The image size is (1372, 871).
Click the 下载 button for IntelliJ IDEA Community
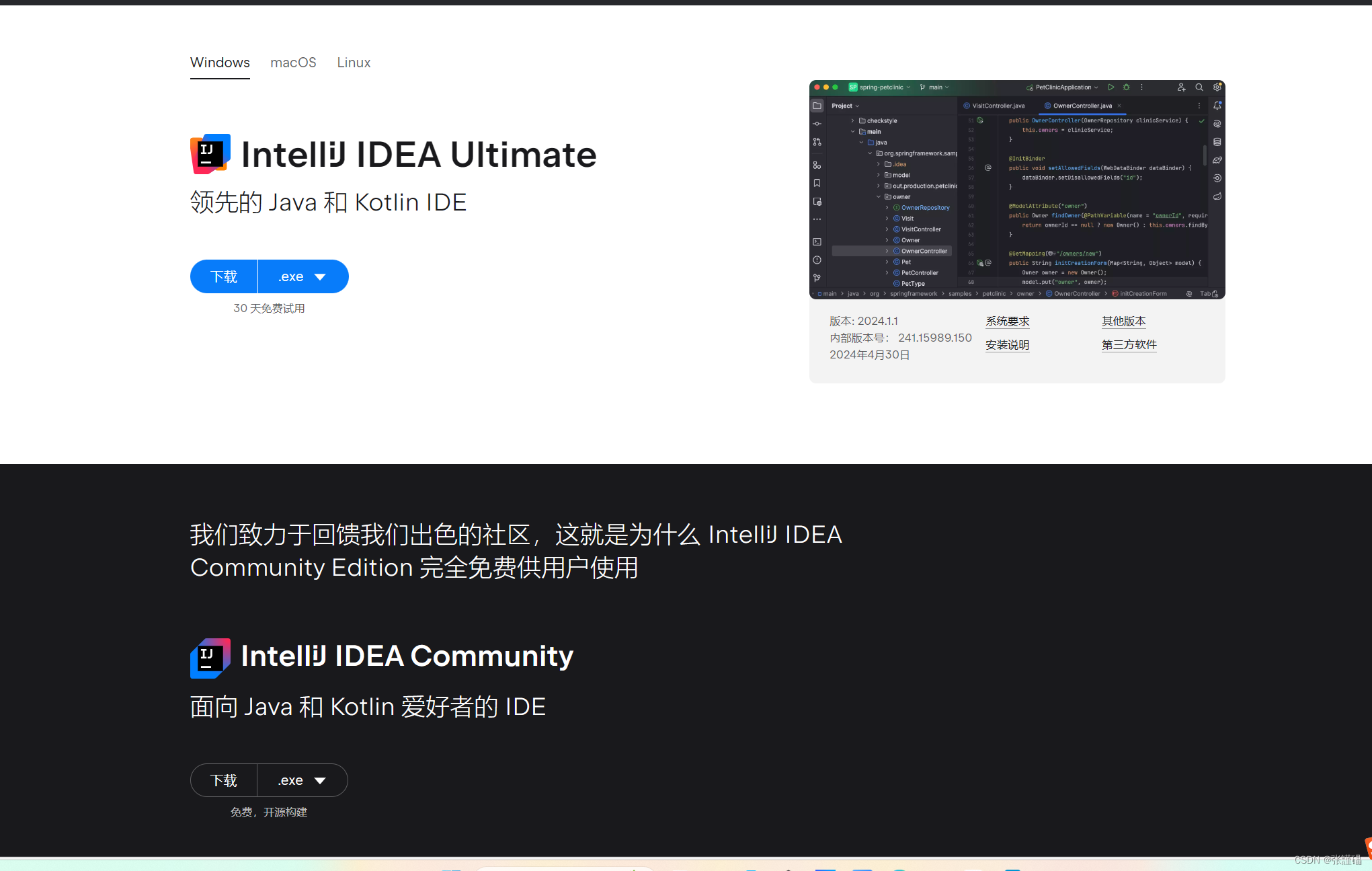(224, 780)
